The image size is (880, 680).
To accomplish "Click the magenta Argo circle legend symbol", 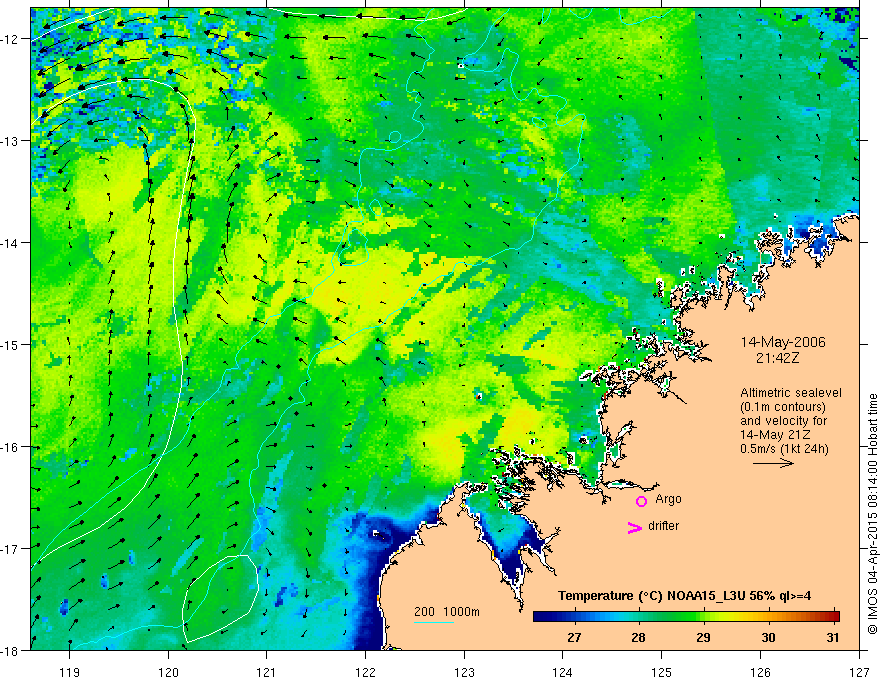I will (641, 501).
